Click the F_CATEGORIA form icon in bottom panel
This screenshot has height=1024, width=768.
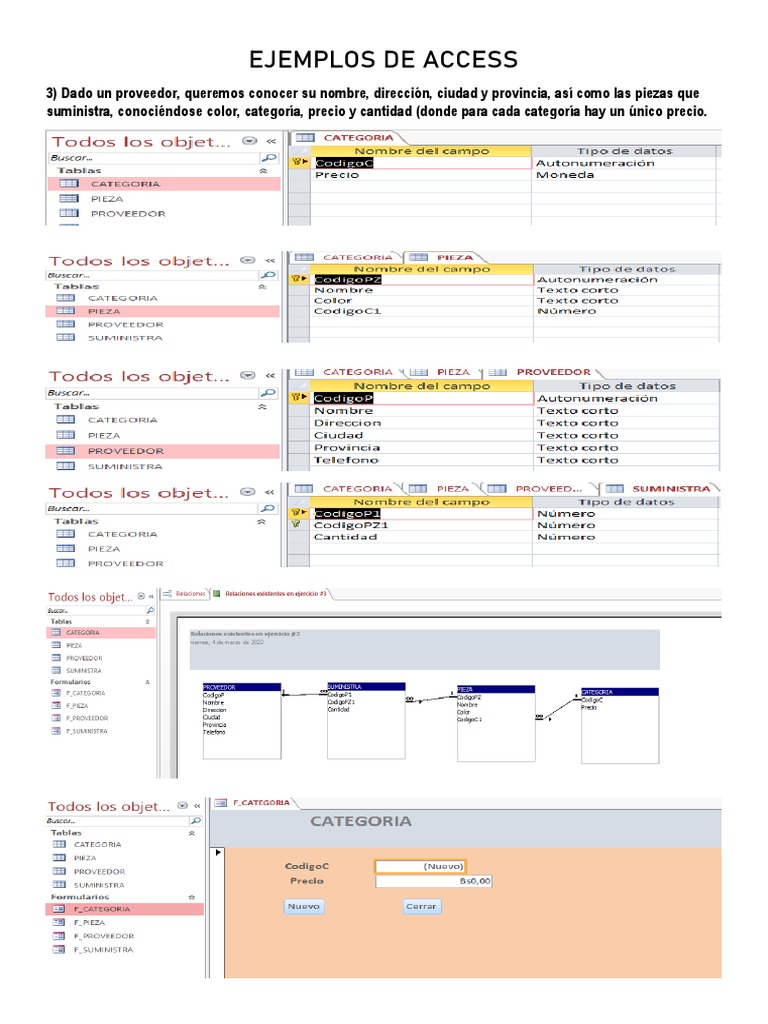coord(58,909)
